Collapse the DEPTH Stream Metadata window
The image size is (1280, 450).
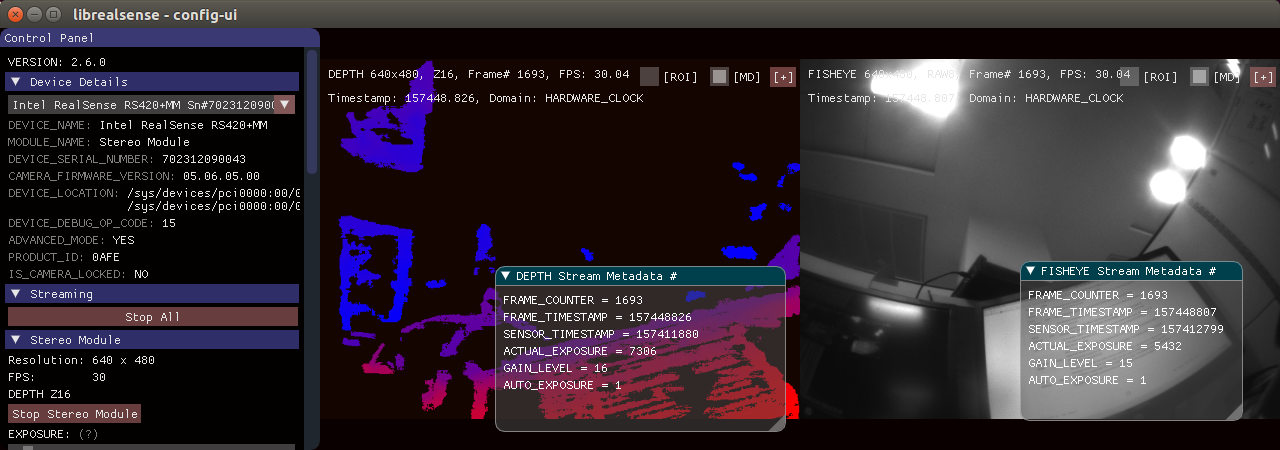pos(506,276)
